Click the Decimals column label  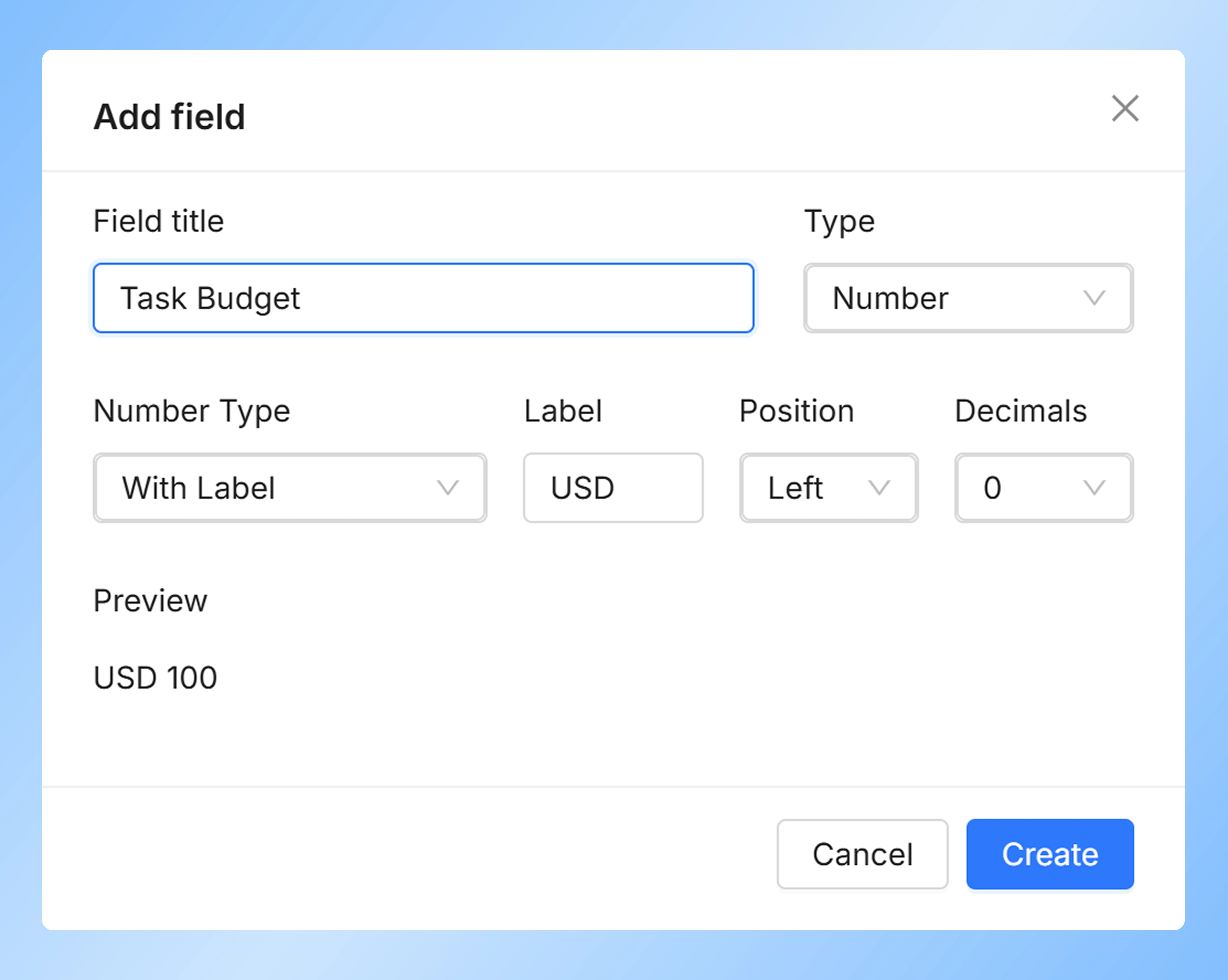click(1020, 410)
